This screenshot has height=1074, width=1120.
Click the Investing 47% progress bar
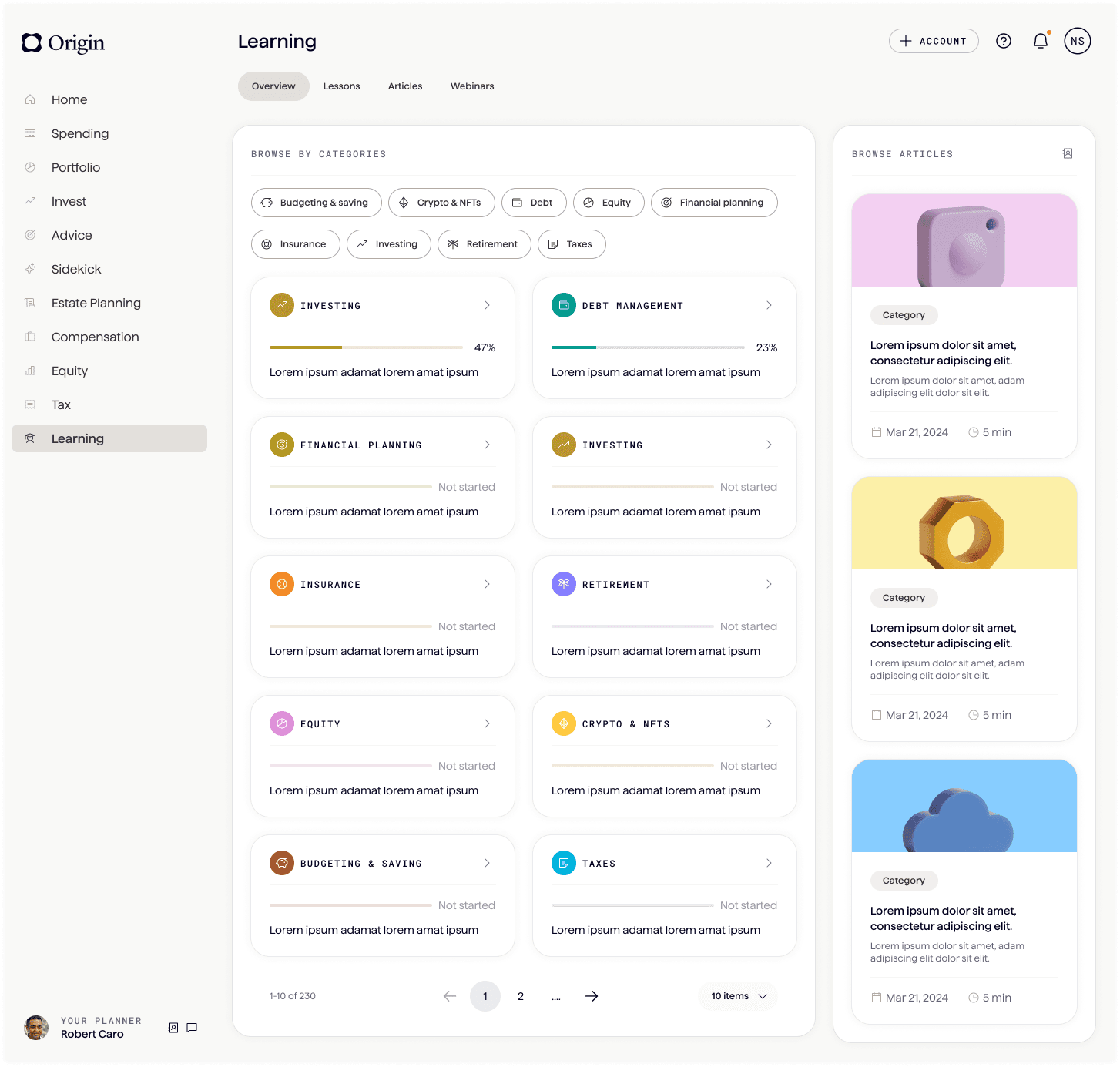click(366, 347)
